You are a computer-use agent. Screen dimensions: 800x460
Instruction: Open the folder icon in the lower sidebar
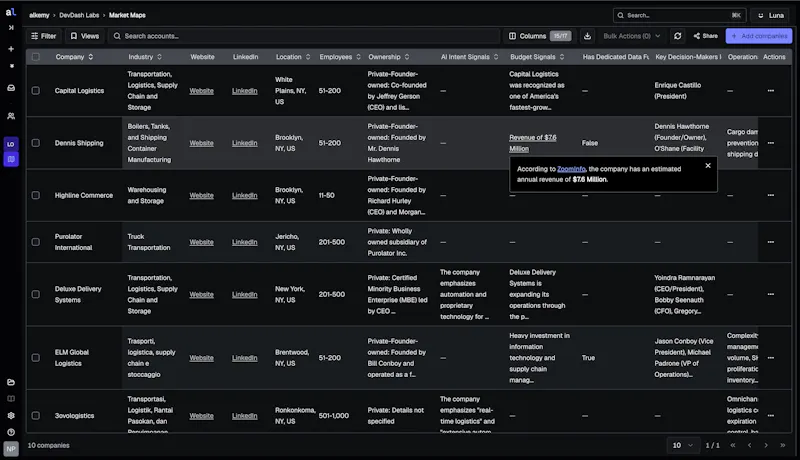pos(11,382)
